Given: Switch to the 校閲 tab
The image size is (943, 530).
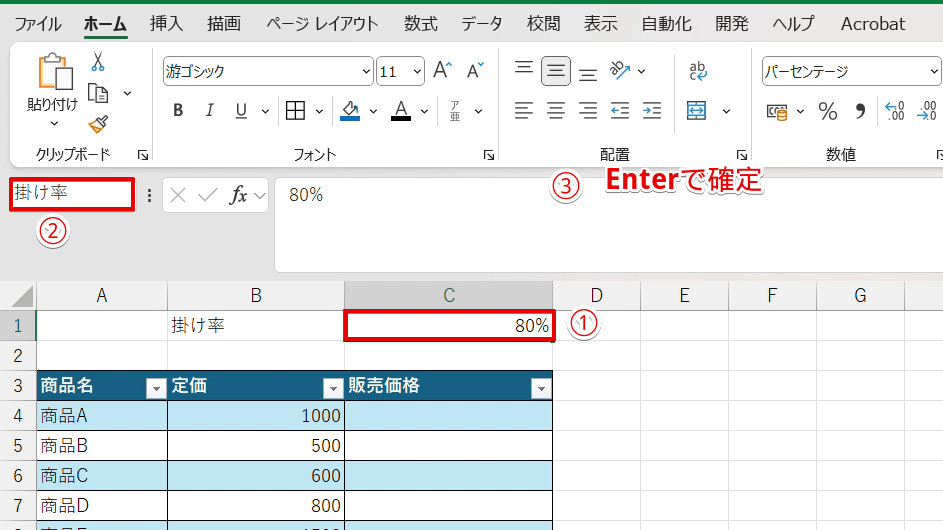Looking at the screenshot, I should click(544, 24).
